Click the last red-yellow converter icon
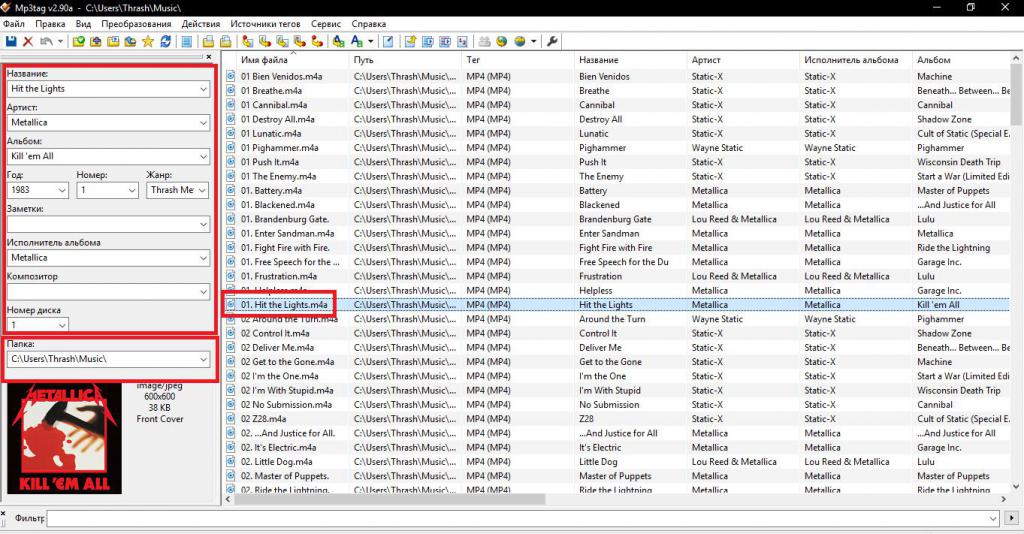This screenshot has height=534, width=1024. (x=317, y=41)
